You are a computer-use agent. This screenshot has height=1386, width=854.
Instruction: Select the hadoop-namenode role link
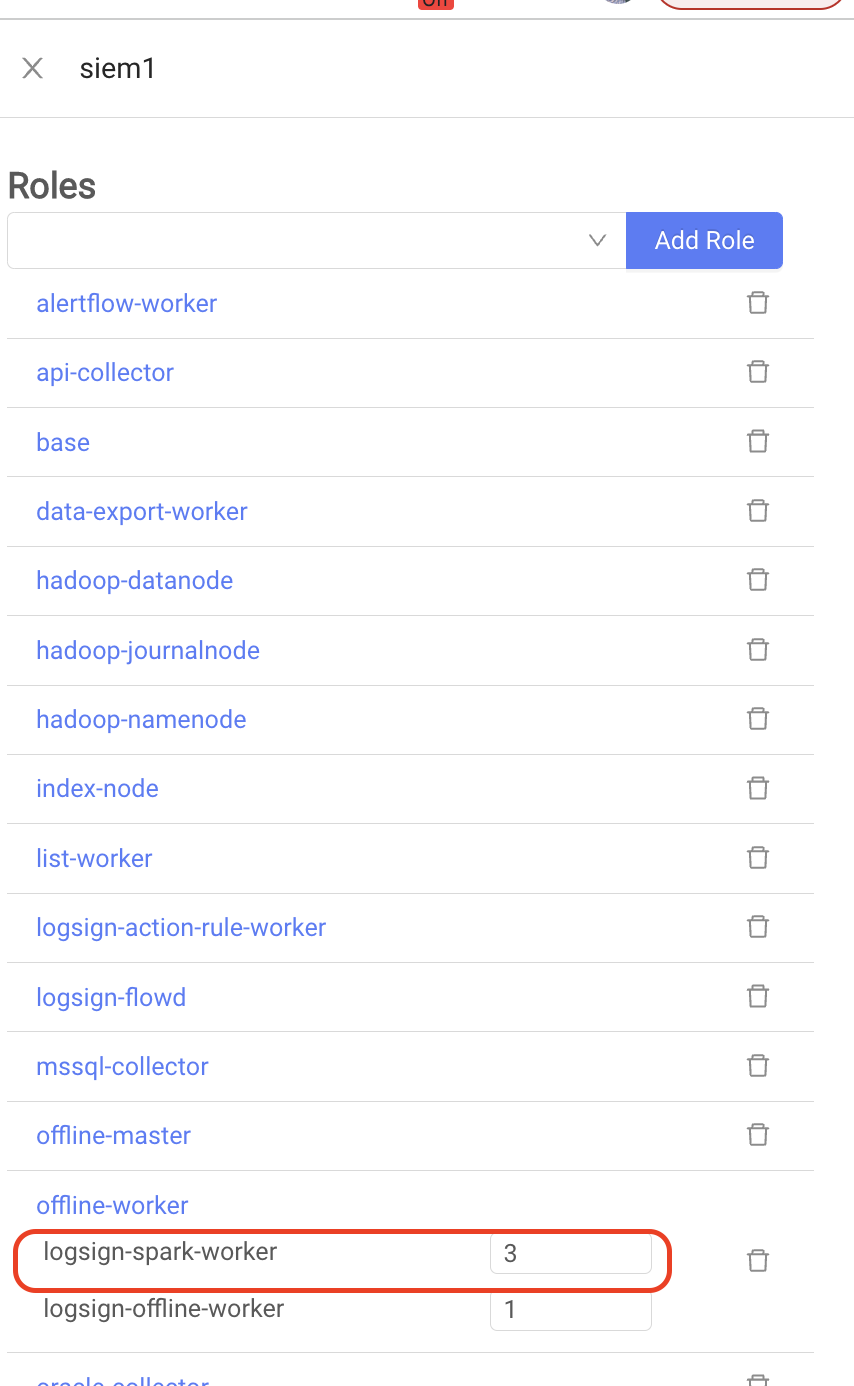click(141, 719)
